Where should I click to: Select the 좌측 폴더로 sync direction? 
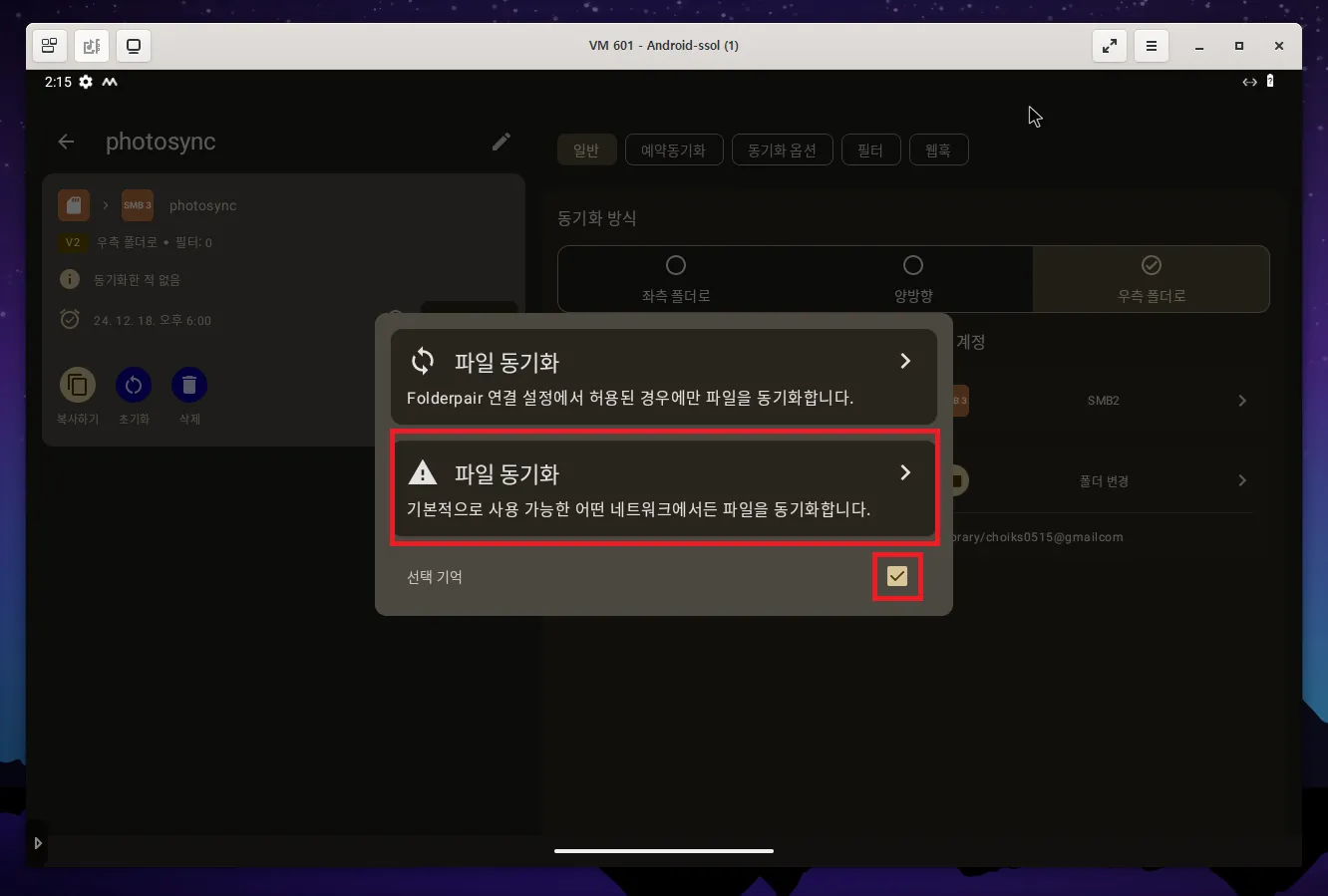[x=676, y=279]
